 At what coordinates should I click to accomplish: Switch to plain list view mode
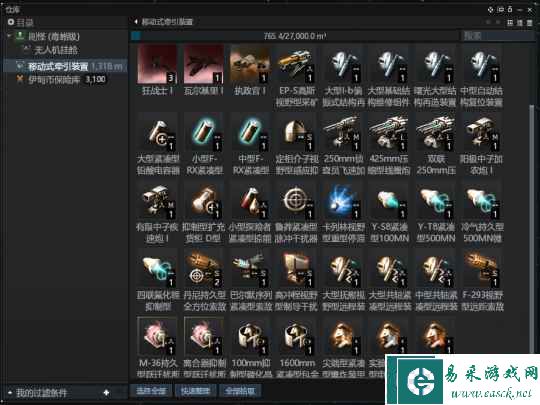pos(529,22)
